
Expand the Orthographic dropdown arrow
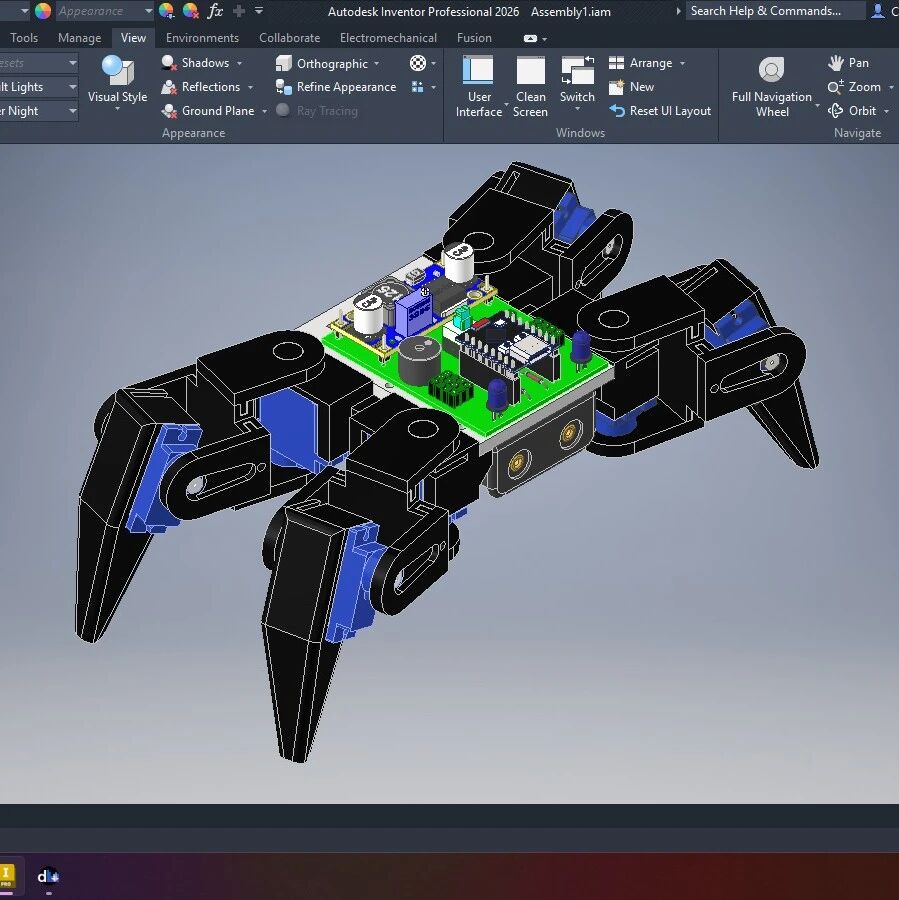377,64
